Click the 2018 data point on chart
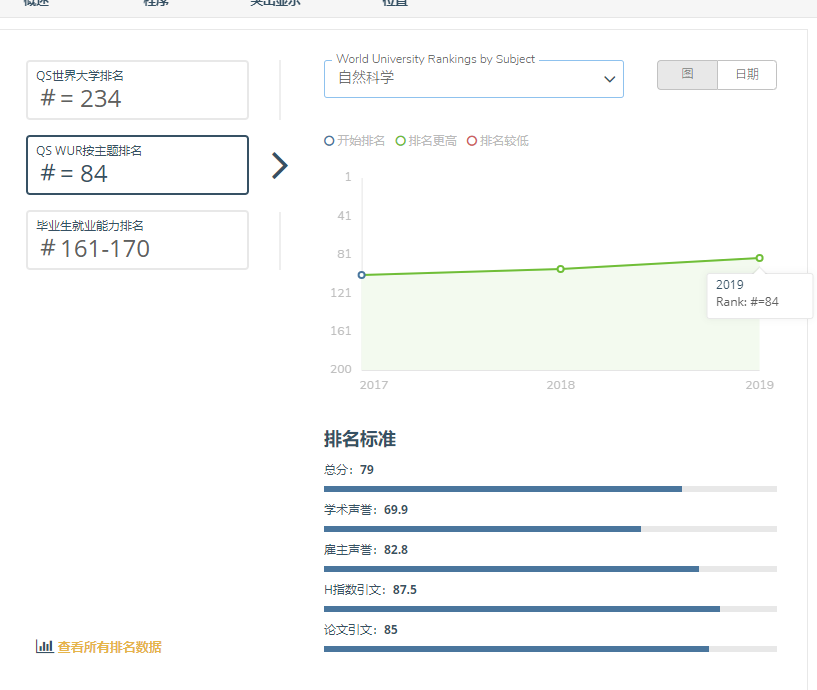817x690 pixels. [x=560, y=269]
